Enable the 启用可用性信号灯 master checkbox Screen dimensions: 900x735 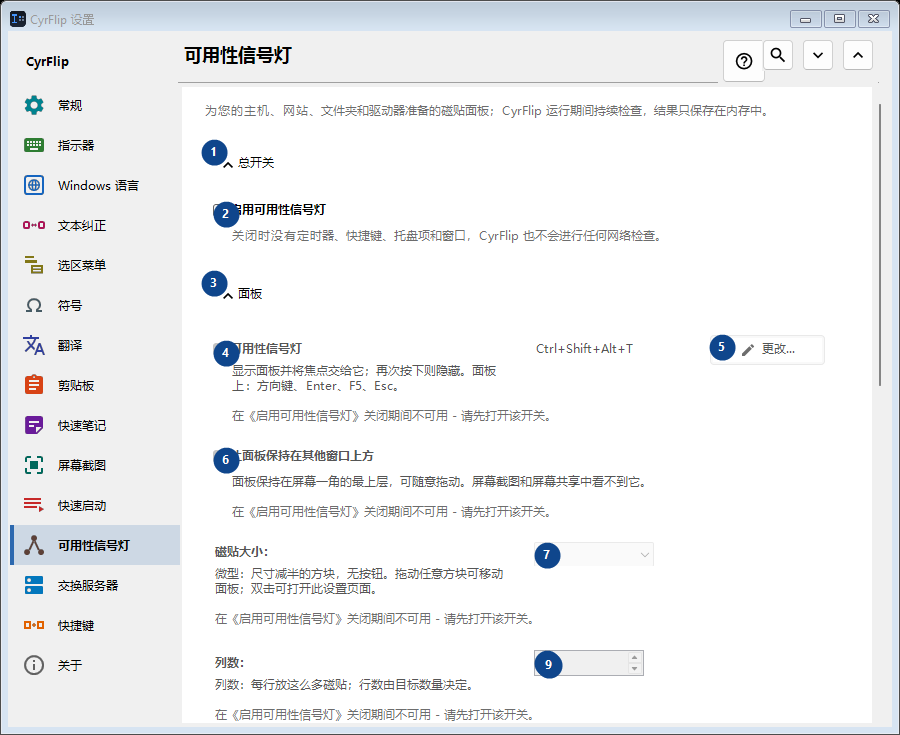220,210
